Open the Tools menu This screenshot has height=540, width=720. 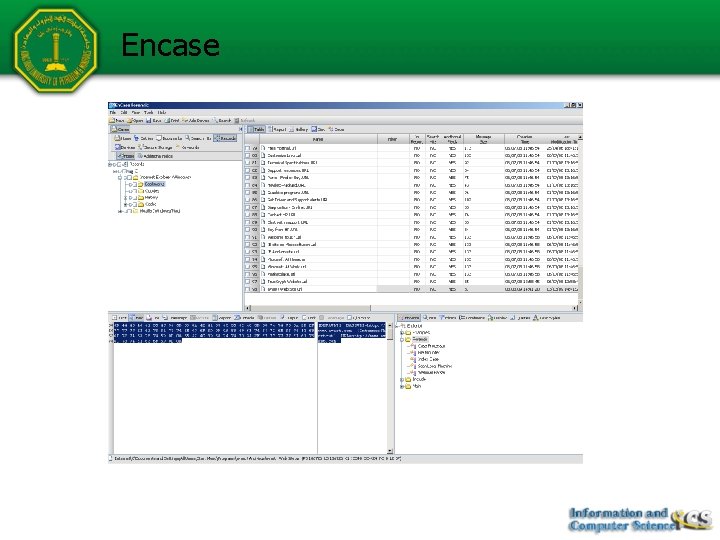149,112
